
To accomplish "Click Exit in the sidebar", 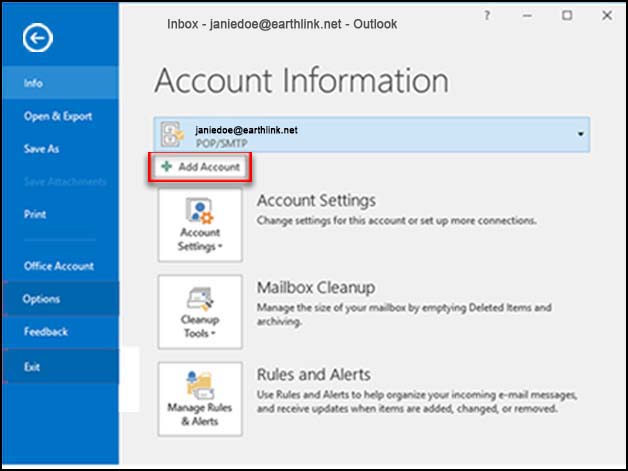I will click(60, 367).
